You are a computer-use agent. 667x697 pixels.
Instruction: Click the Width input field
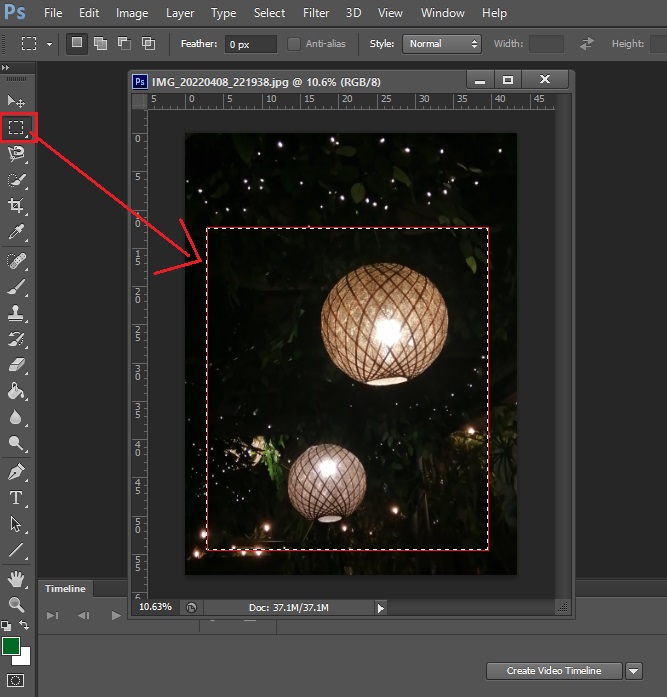pyautogui.click(x=546, y=44)
